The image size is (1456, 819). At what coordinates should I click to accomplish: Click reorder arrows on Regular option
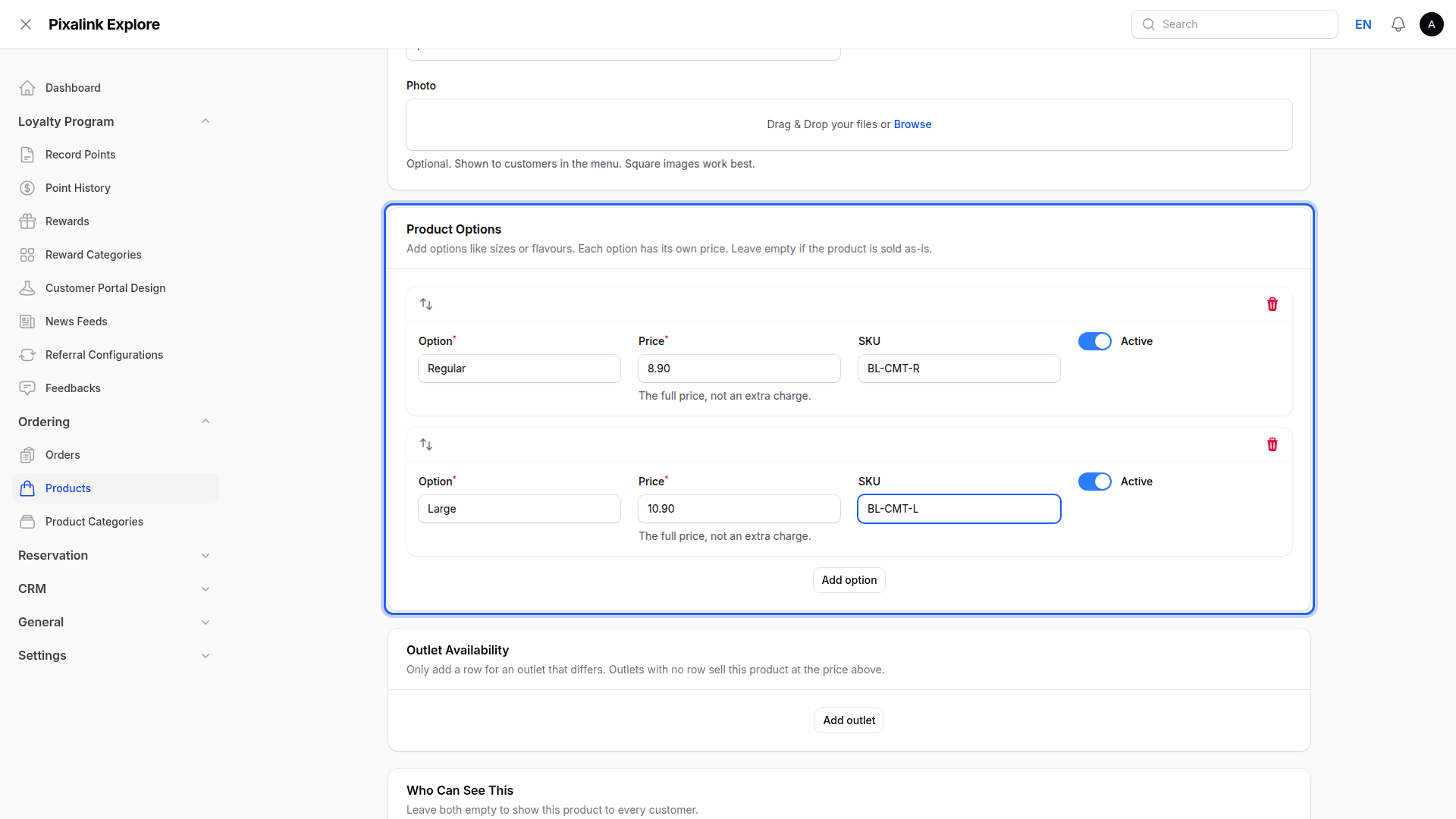(x=426, y=304)
